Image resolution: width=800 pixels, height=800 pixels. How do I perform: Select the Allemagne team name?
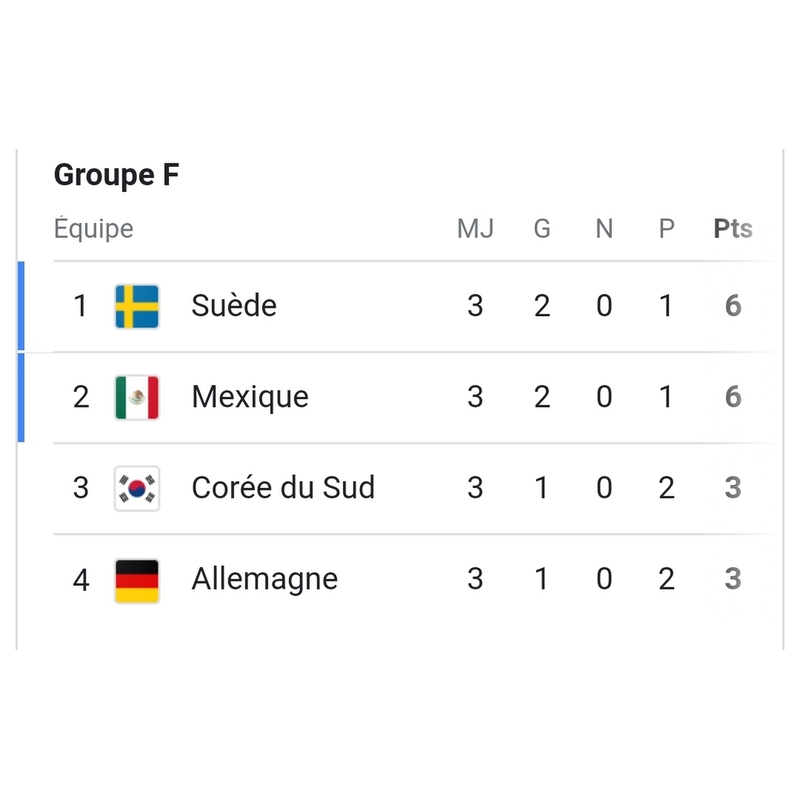click(264, 580)
